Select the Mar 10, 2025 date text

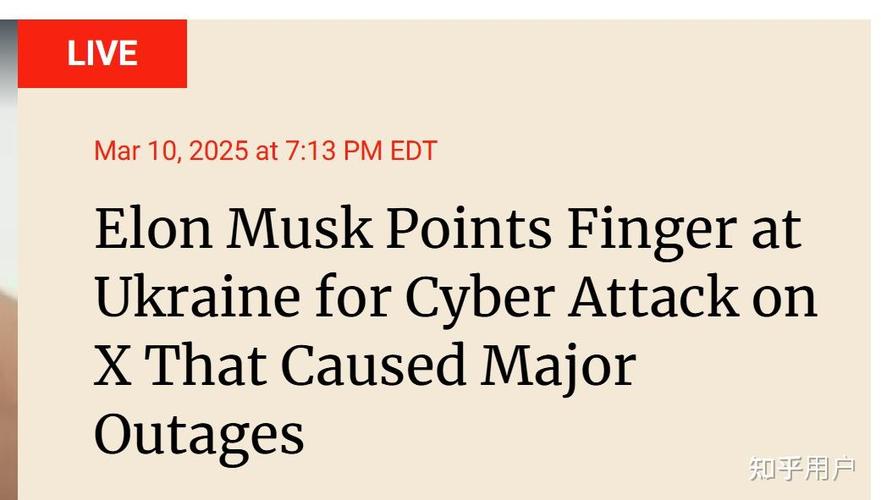pos(171,151)
